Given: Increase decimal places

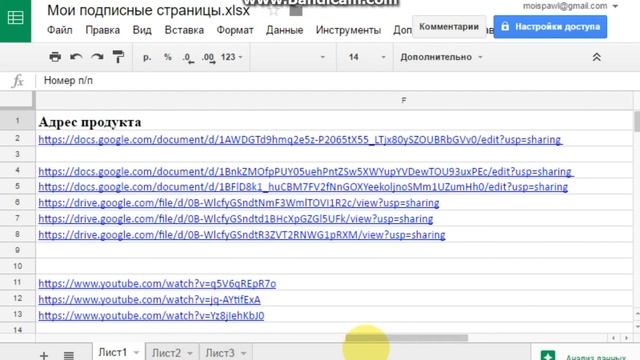Looking at the screenshot, I should tap(209, 57).
